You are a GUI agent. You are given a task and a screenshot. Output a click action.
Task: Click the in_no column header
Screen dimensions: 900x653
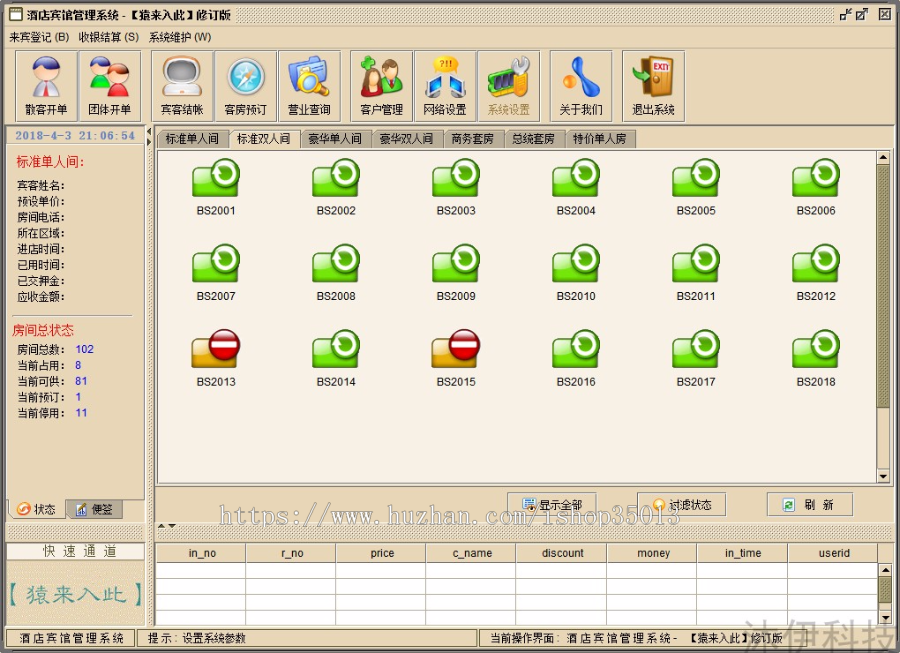[200, 553]
